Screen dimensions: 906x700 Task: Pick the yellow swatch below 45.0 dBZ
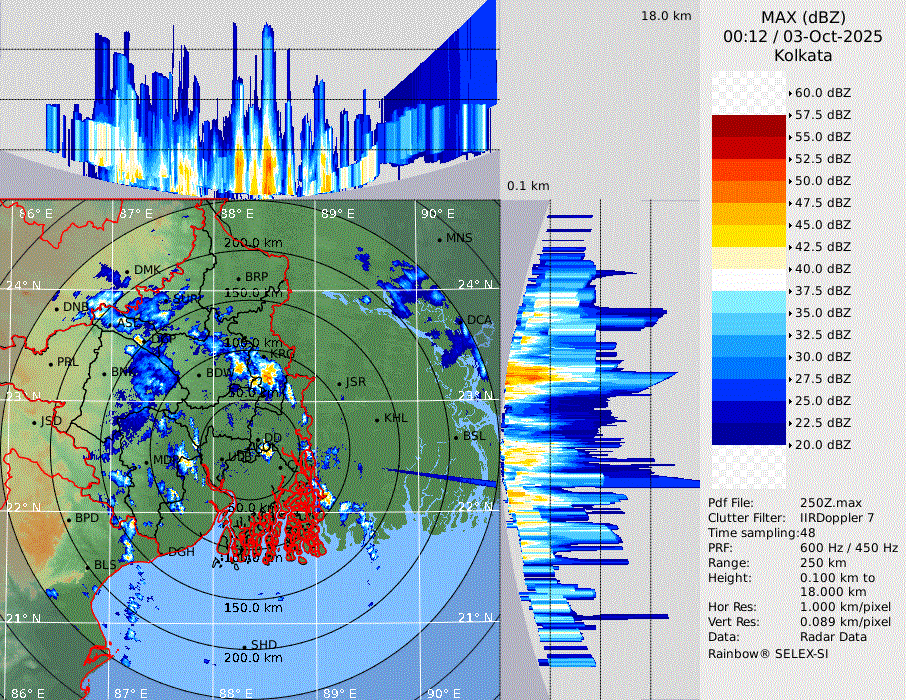click(x=749, y=235)
